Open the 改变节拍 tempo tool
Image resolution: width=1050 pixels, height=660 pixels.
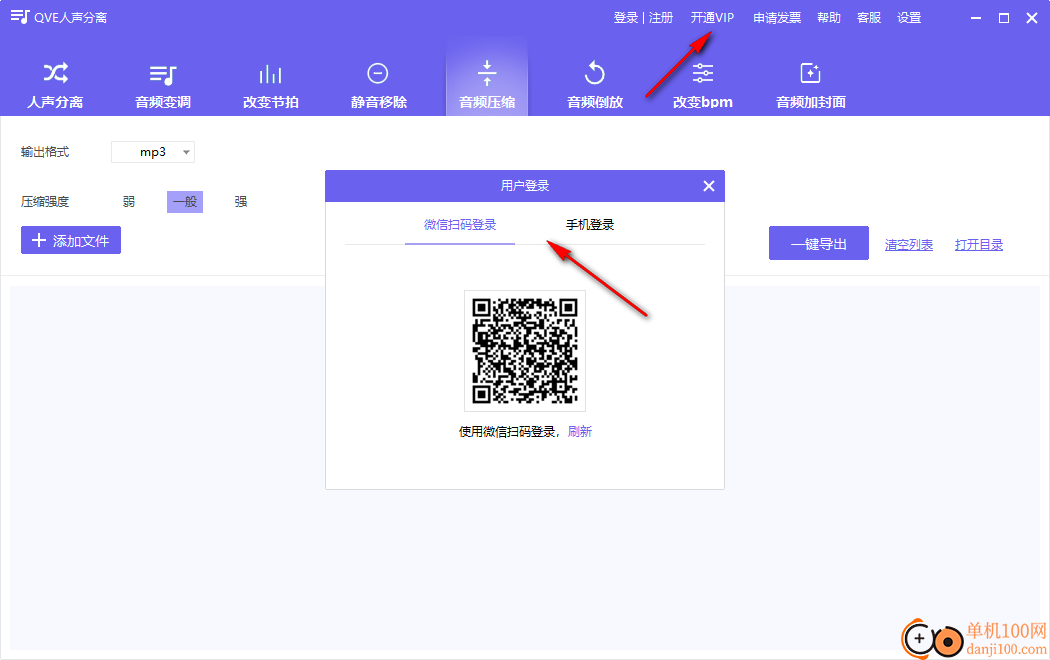(271, 85)
